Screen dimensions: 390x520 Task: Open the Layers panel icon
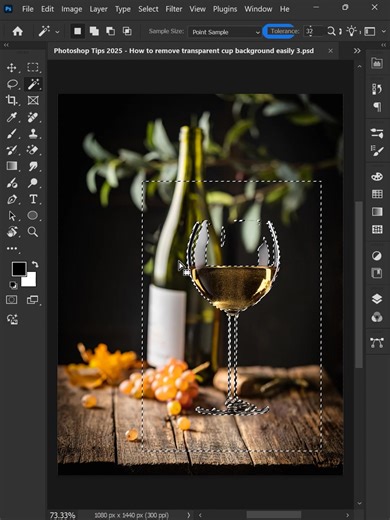pos(377,299)
